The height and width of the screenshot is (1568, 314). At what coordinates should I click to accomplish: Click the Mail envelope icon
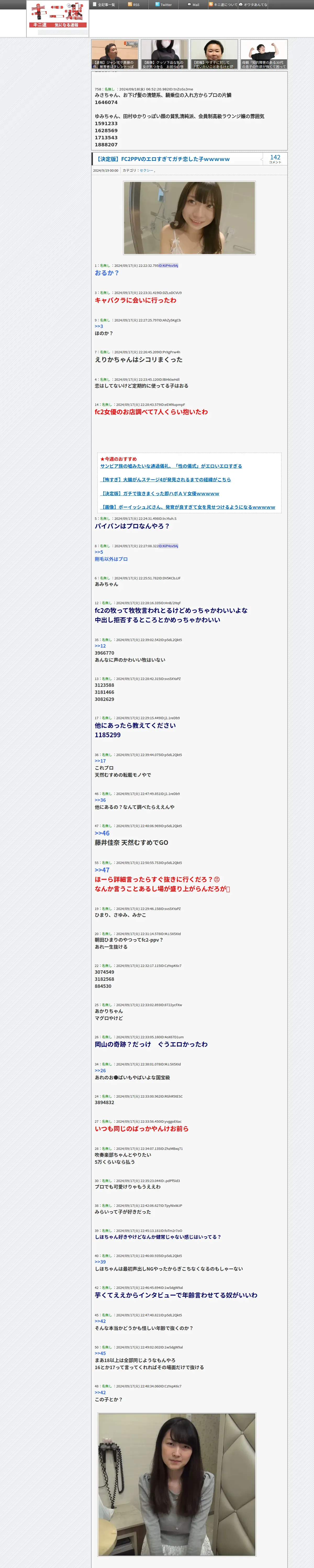pyautogui.click(x=189, y=4)
